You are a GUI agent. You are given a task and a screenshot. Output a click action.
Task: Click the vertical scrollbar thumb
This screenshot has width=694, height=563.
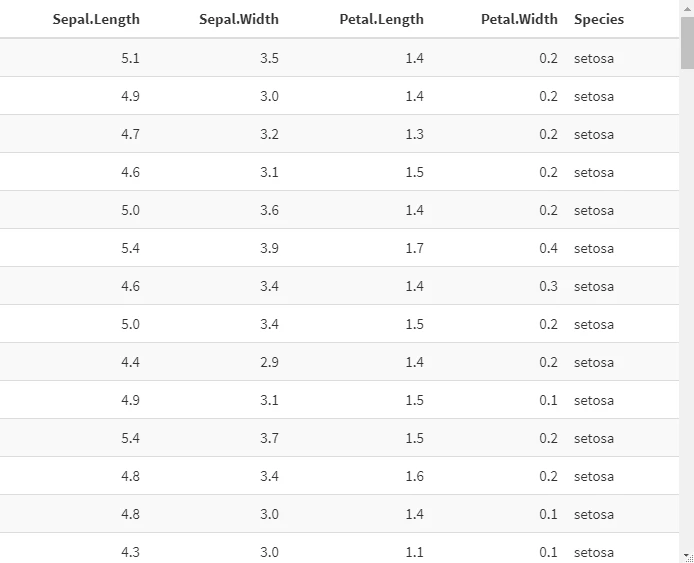pyautogui.click(x=687, y=43)
